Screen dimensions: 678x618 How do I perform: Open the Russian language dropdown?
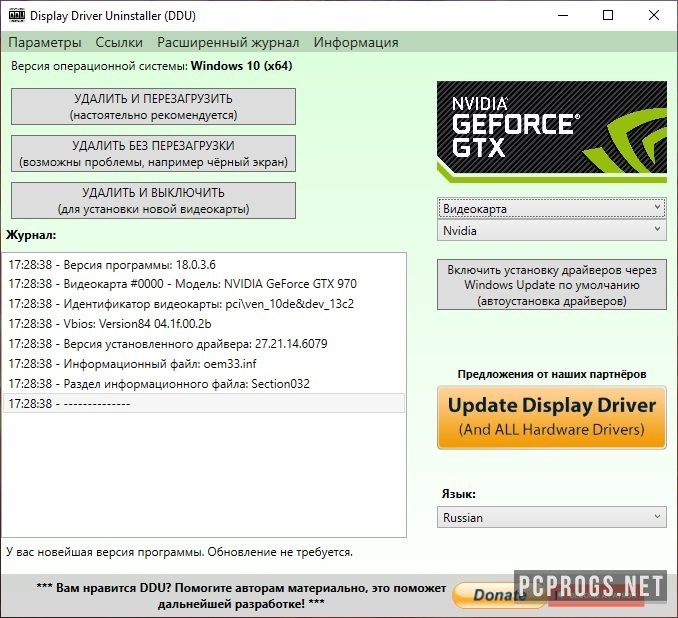click(552, 517)
